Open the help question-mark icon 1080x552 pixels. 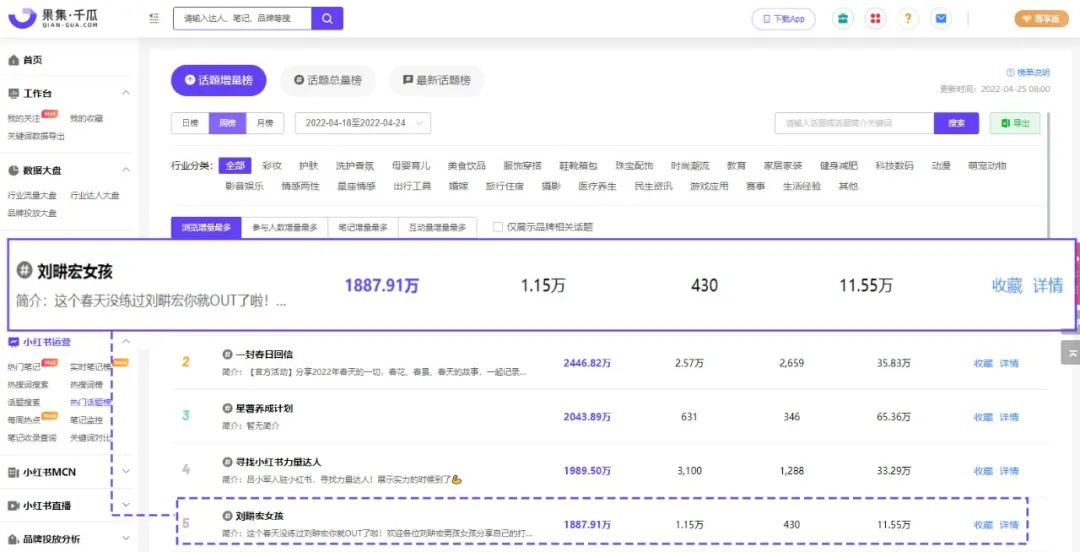coord(908,19)
